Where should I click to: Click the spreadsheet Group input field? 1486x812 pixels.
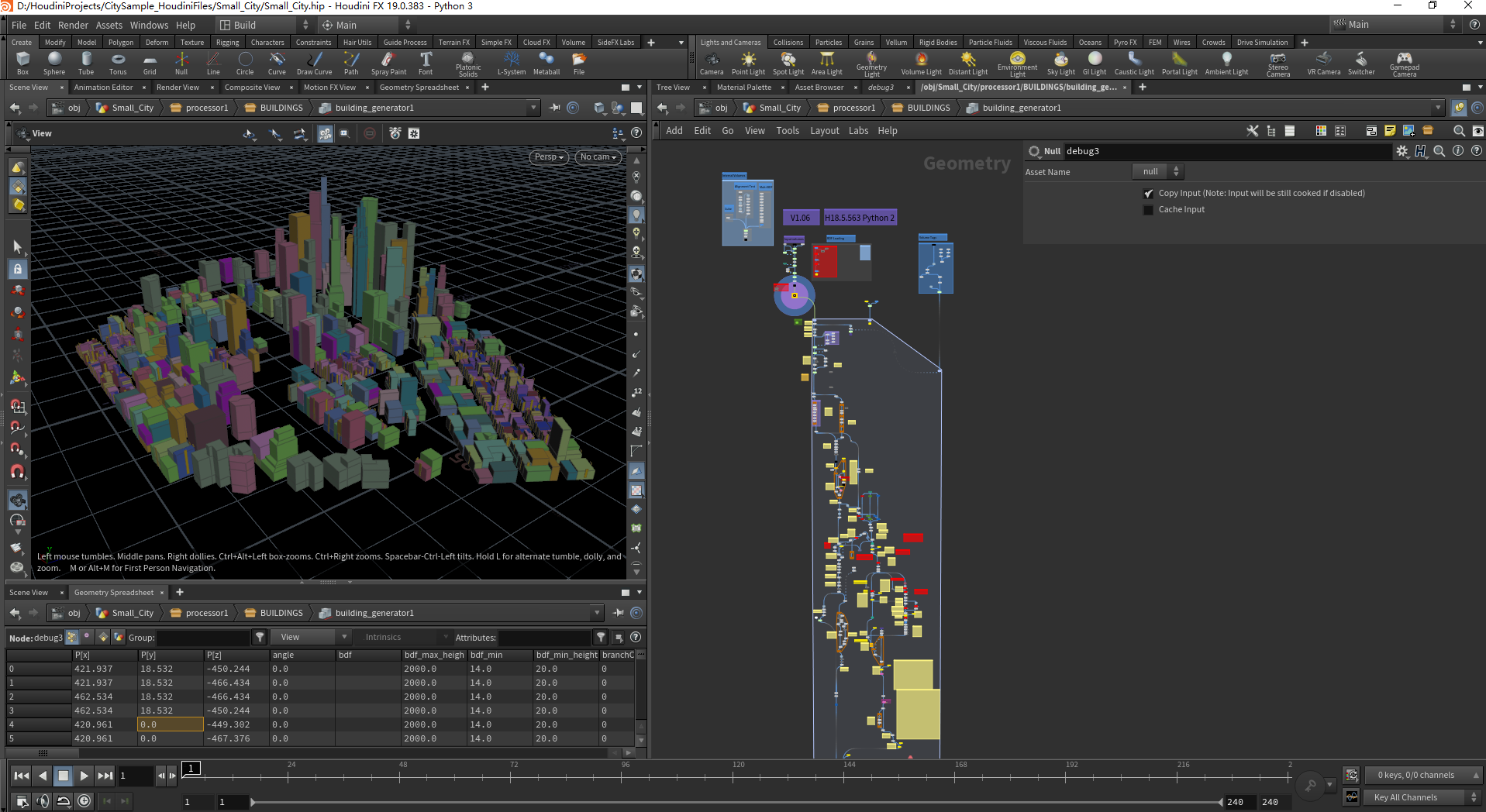[203, 638]
